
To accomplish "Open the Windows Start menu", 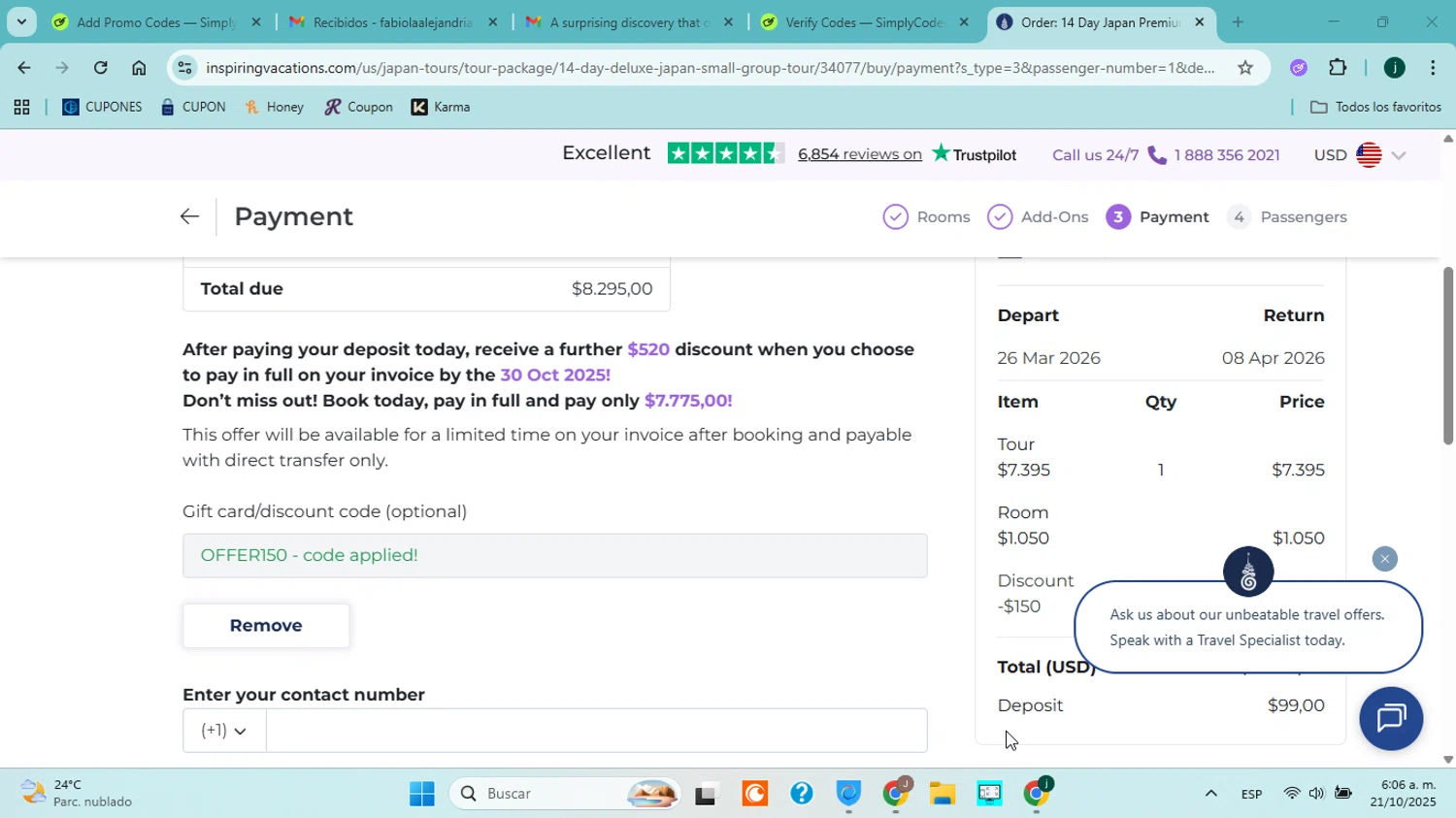I will (x=422, y=794).
